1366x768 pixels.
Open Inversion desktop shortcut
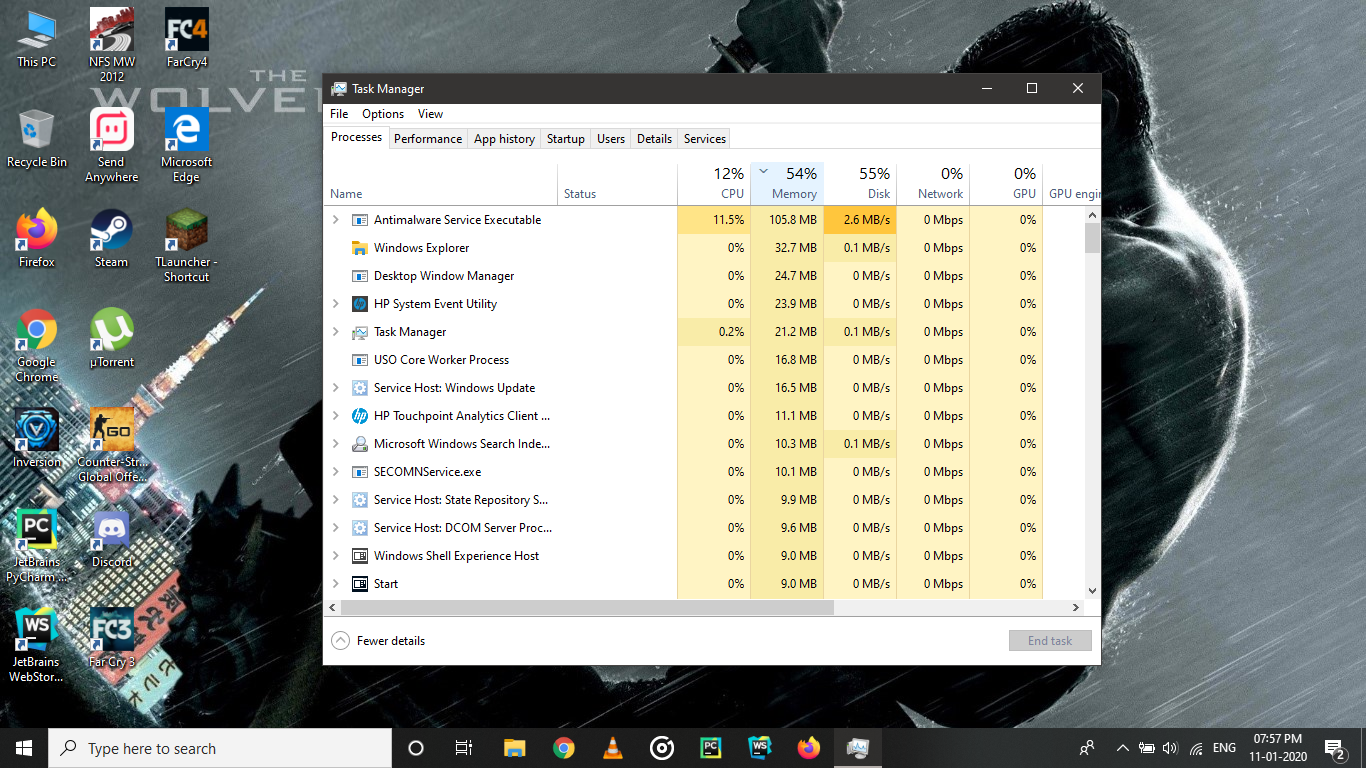point(37,439)
